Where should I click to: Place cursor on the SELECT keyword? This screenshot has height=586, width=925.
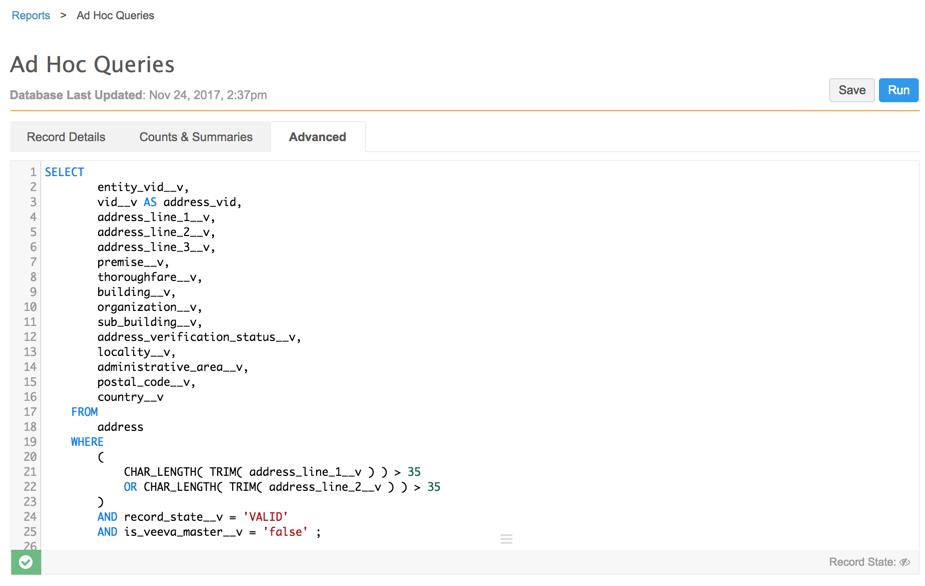click(x=65, y=172)
